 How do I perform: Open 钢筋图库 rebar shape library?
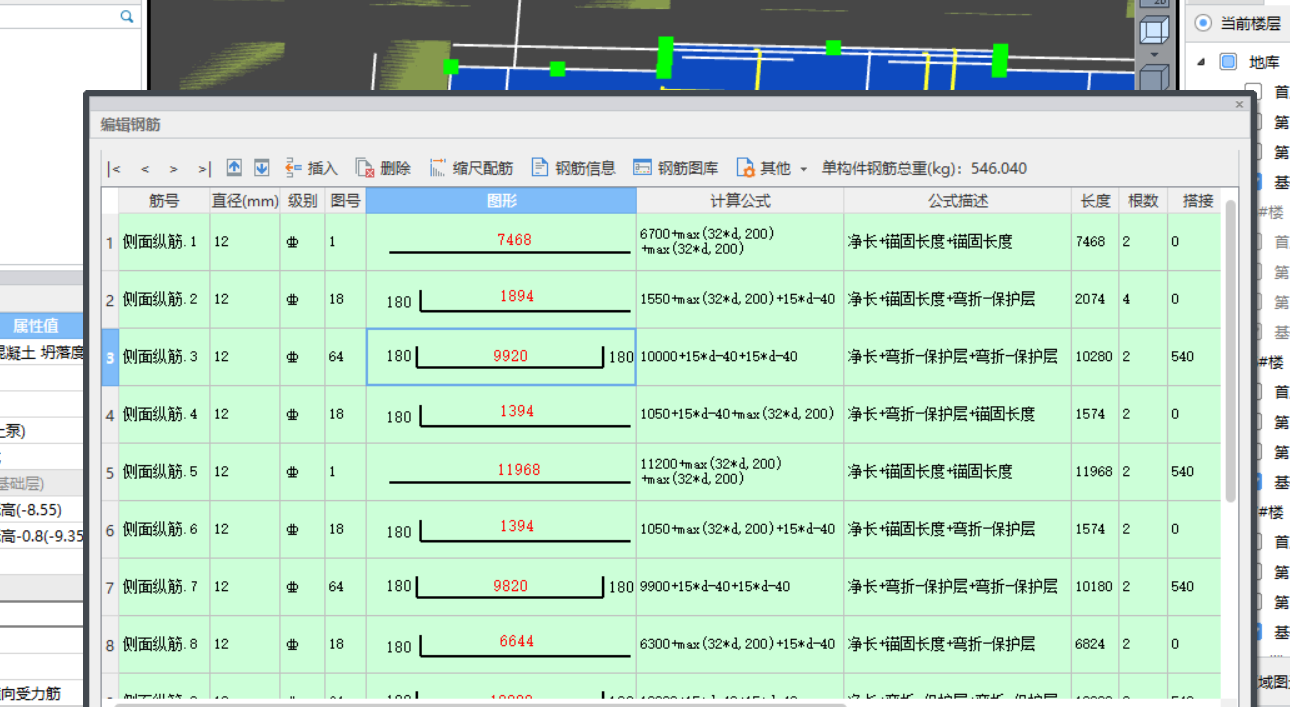[x=676, y=168]
